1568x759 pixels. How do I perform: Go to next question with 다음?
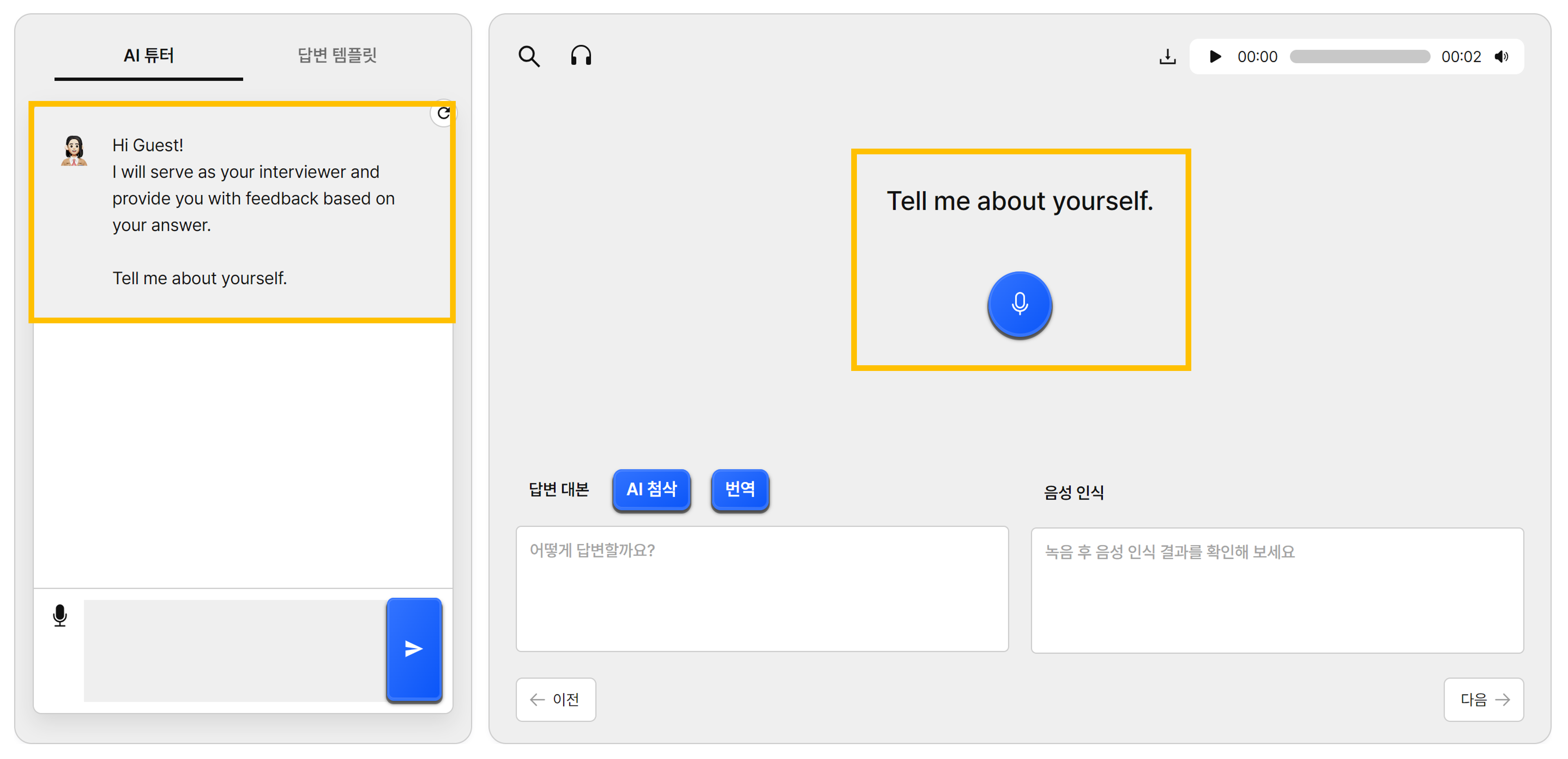tap(1483, 700)
